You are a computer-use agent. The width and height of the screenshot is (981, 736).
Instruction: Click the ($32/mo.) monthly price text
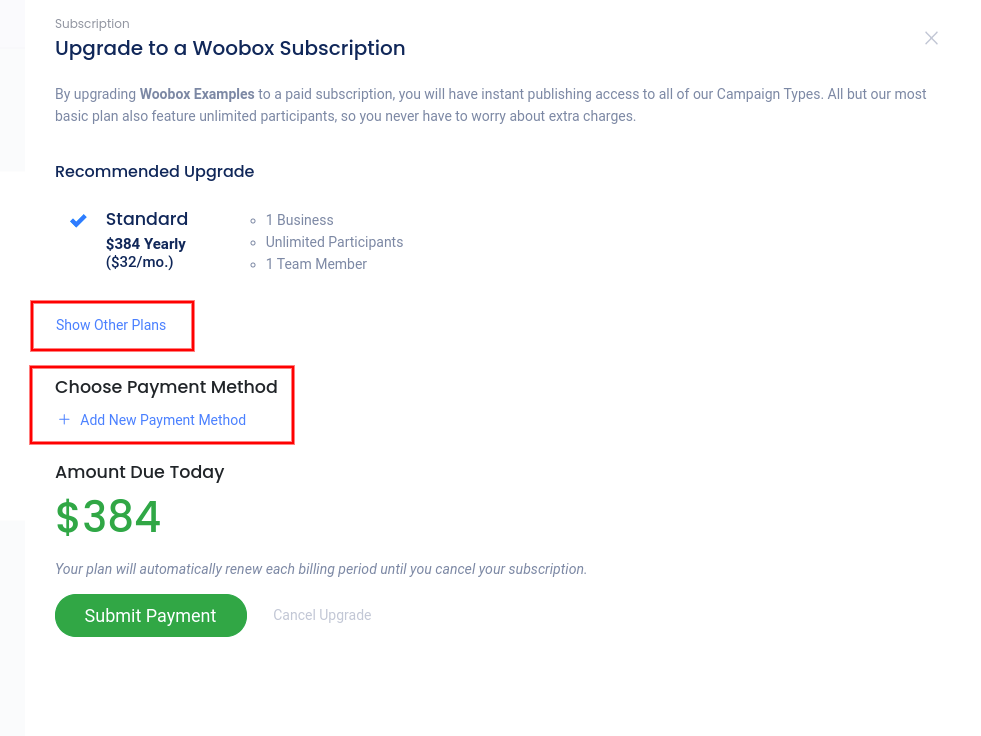click(140, 262)
